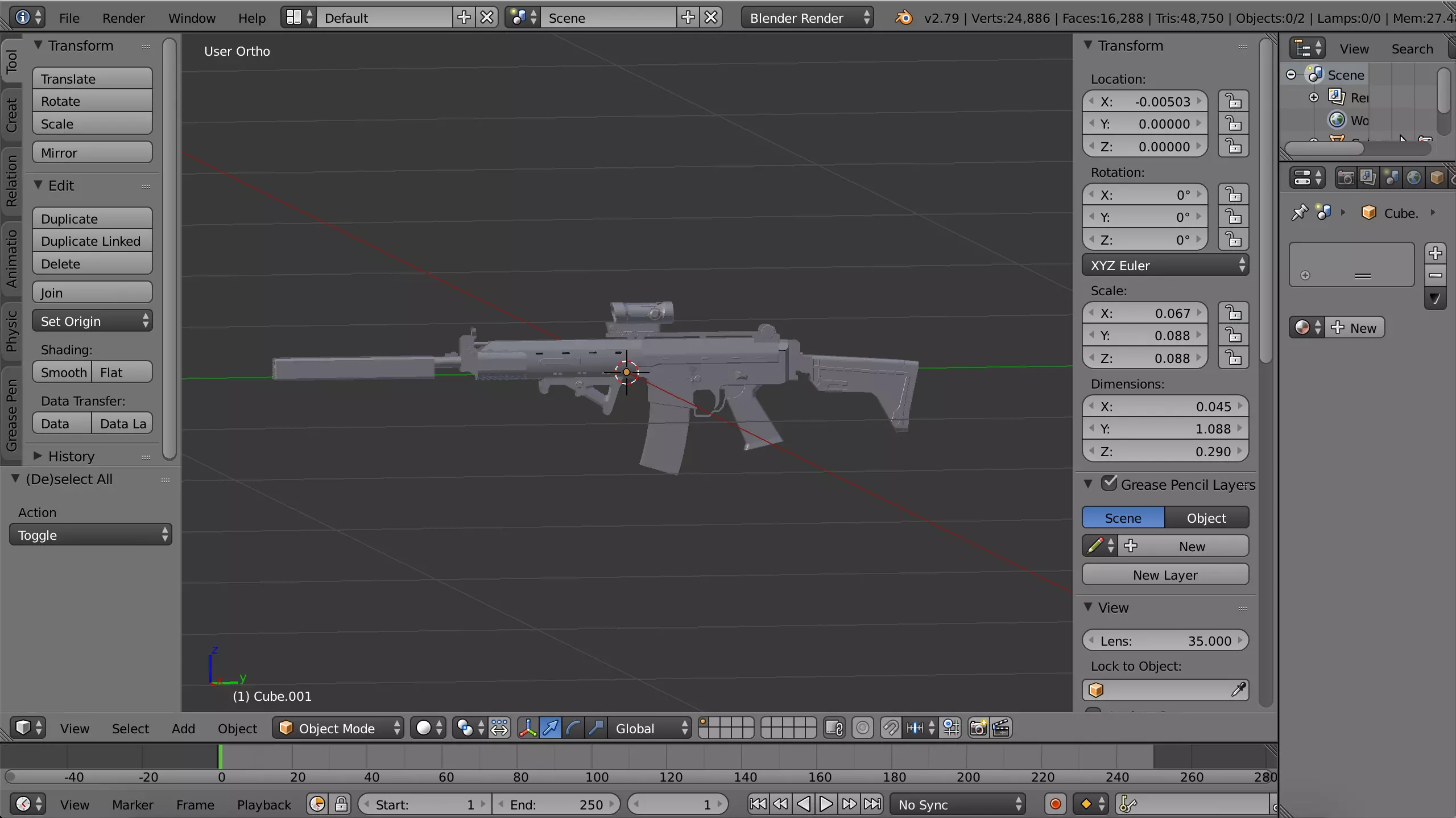This screenshot has width=1456, height=818.
Task: Click the OpenGL render camera icon
Action: click(x=978, y=728)
